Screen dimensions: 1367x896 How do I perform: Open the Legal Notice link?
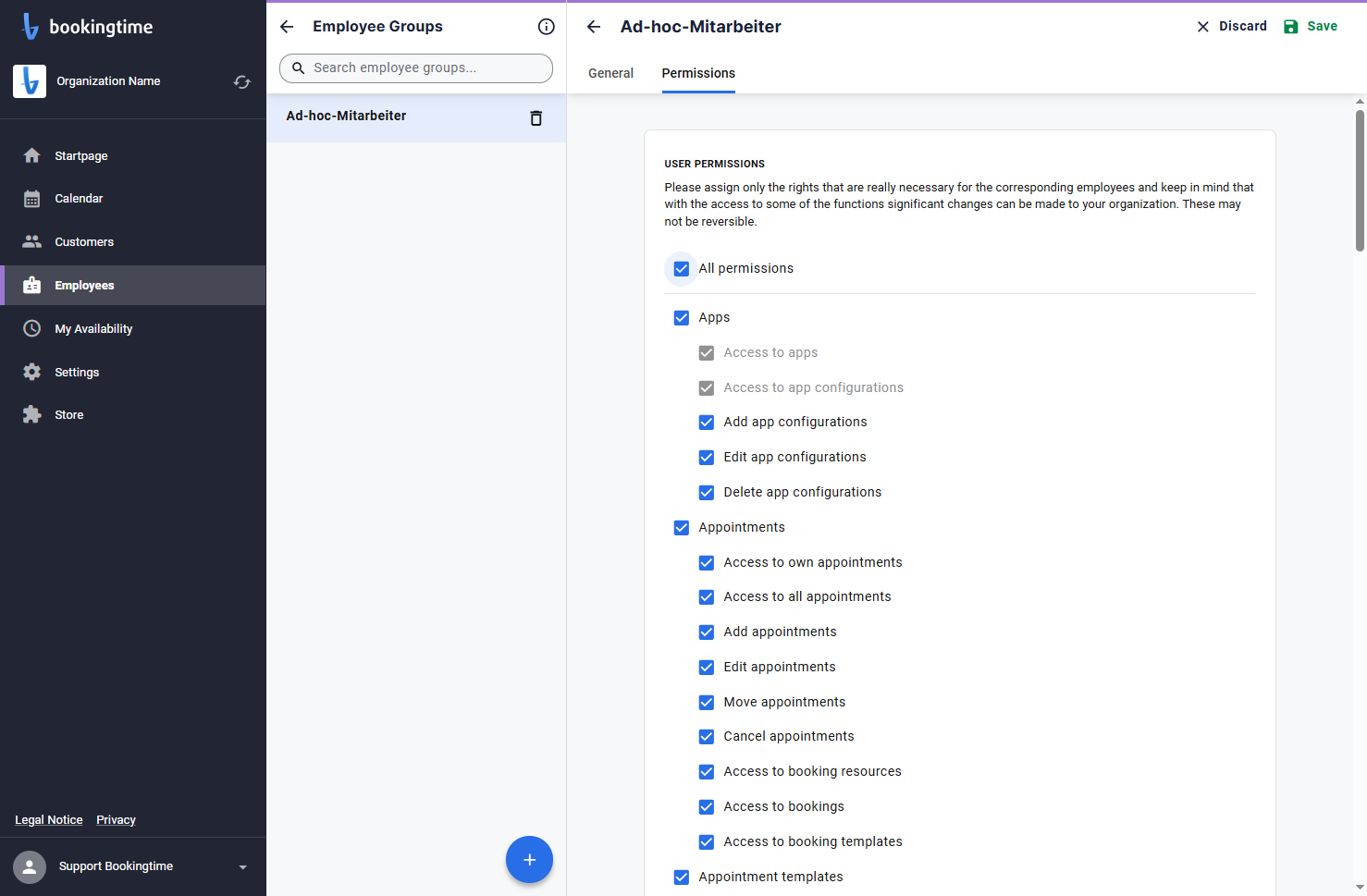point(49,820)
